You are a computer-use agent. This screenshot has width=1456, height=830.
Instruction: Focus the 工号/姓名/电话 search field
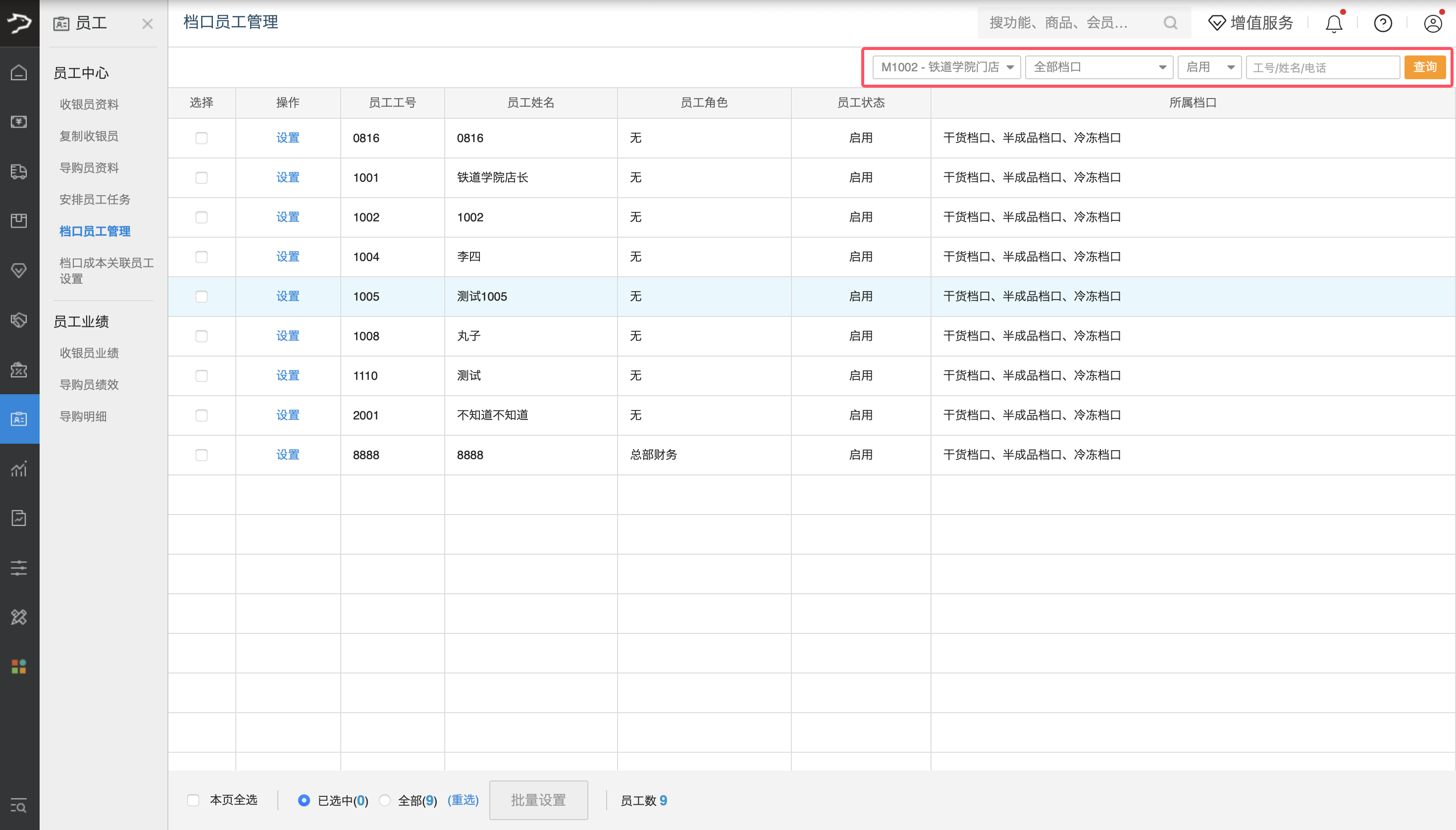click(1322, 68)
